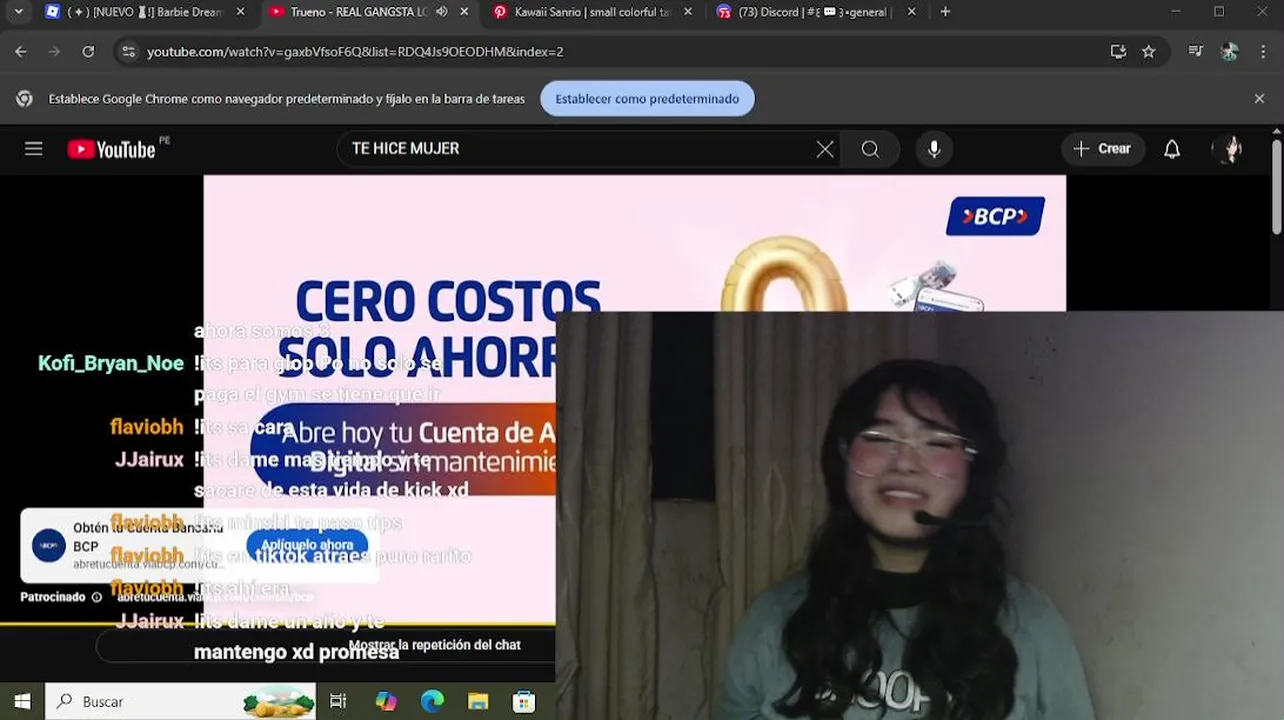Mute the Trueno tab via speaker icon

coord(441,12)
